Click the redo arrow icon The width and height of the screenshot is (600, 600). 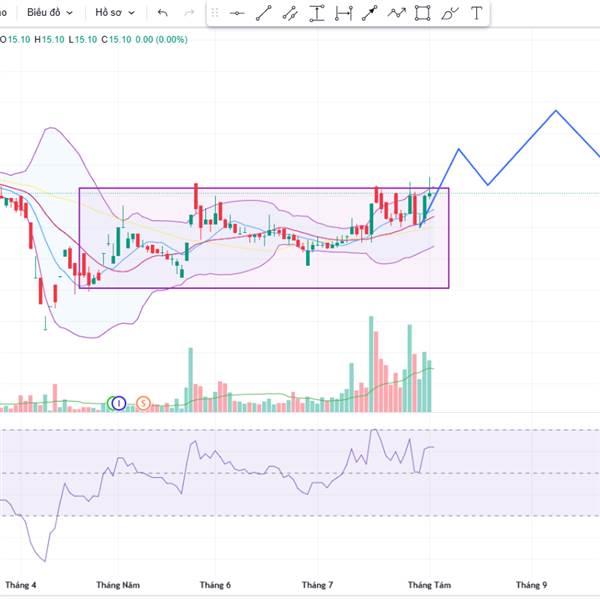(189, 13)
